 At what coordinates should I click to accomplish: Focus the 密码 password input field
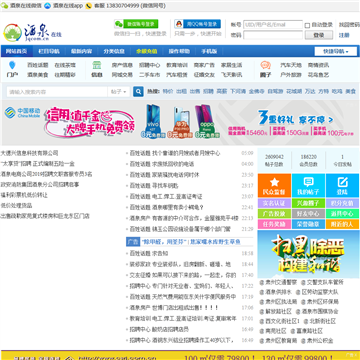click(x=273, y=35)
